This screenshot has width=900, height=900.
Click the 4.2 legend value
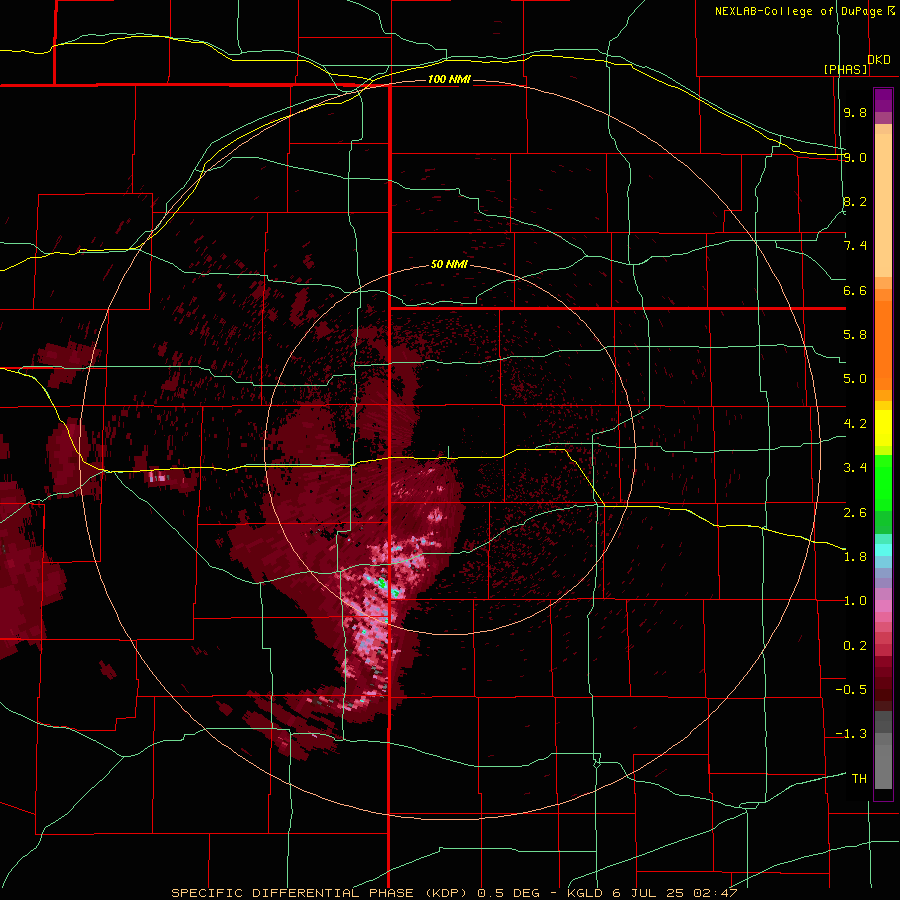855,424
